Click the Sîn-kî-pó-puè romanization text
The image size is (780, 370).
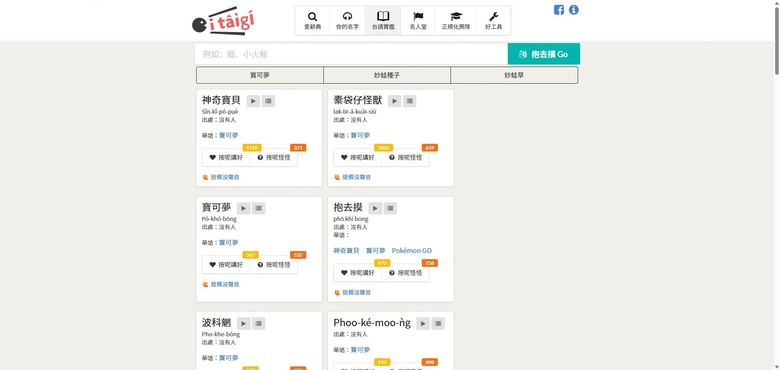[x=220, y=112]
